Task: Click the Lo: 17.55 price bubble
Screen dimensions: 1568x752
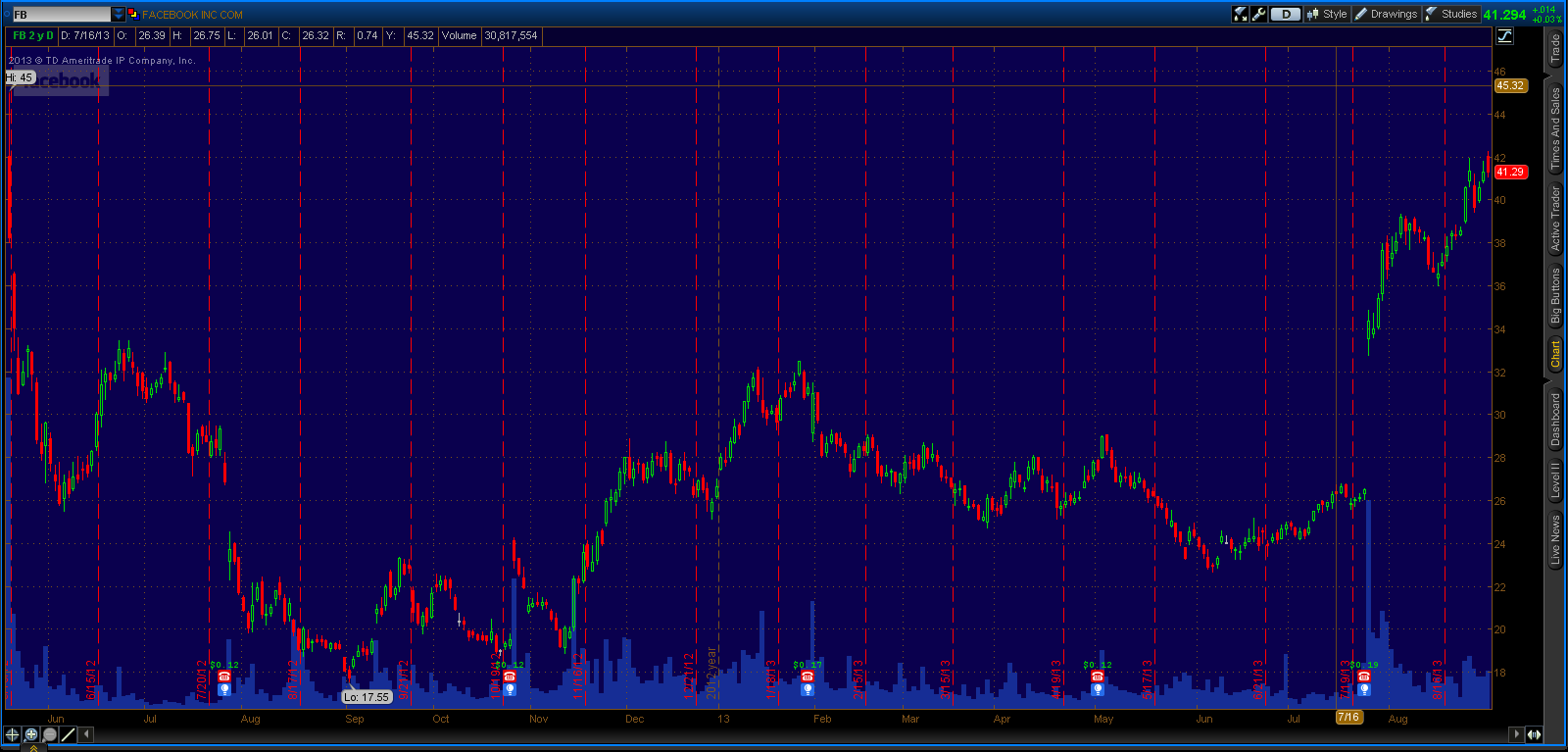Action: pyautogui.click(x=367, y=697)
